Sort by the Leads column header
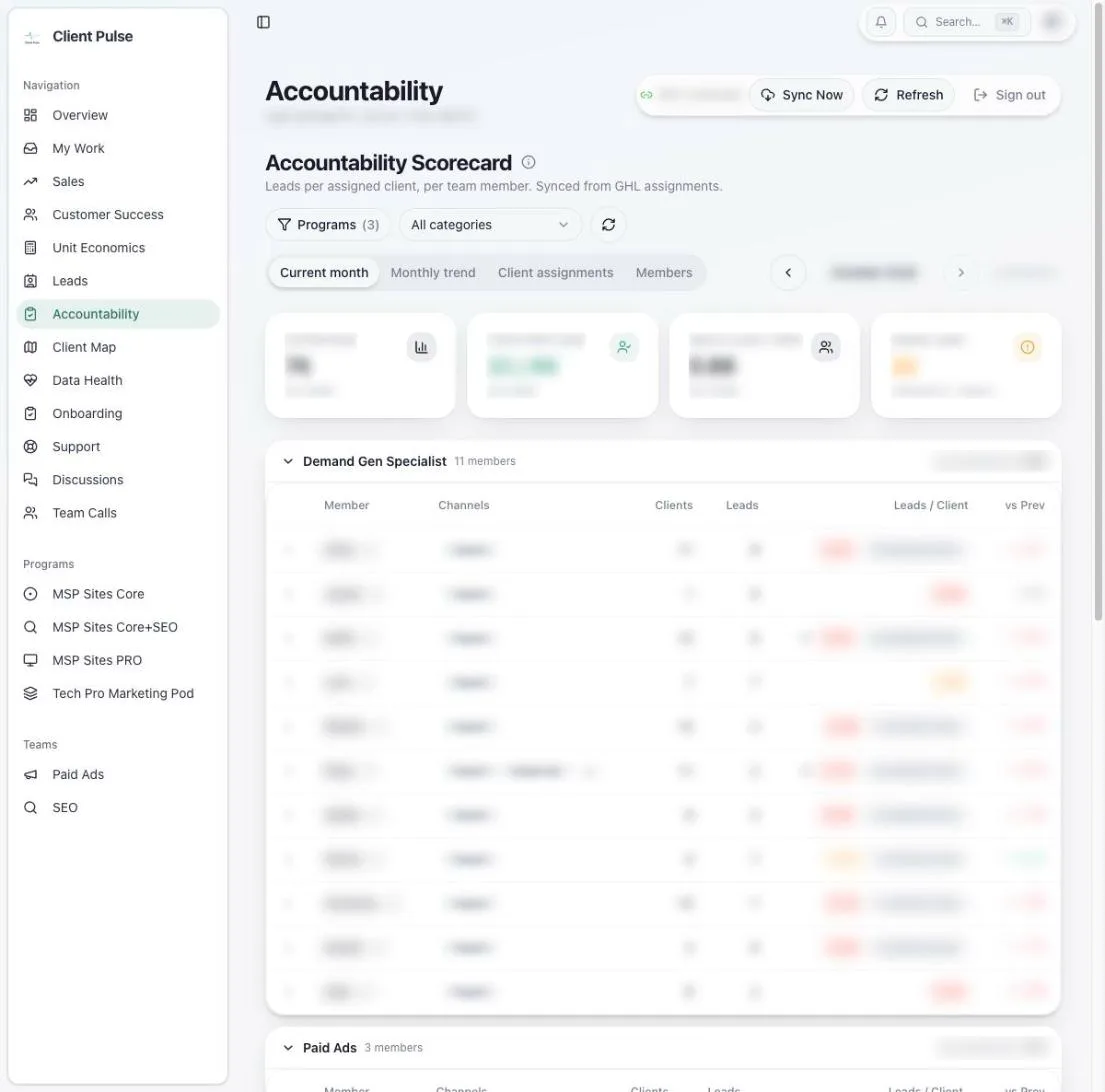 tap(742, 505)
